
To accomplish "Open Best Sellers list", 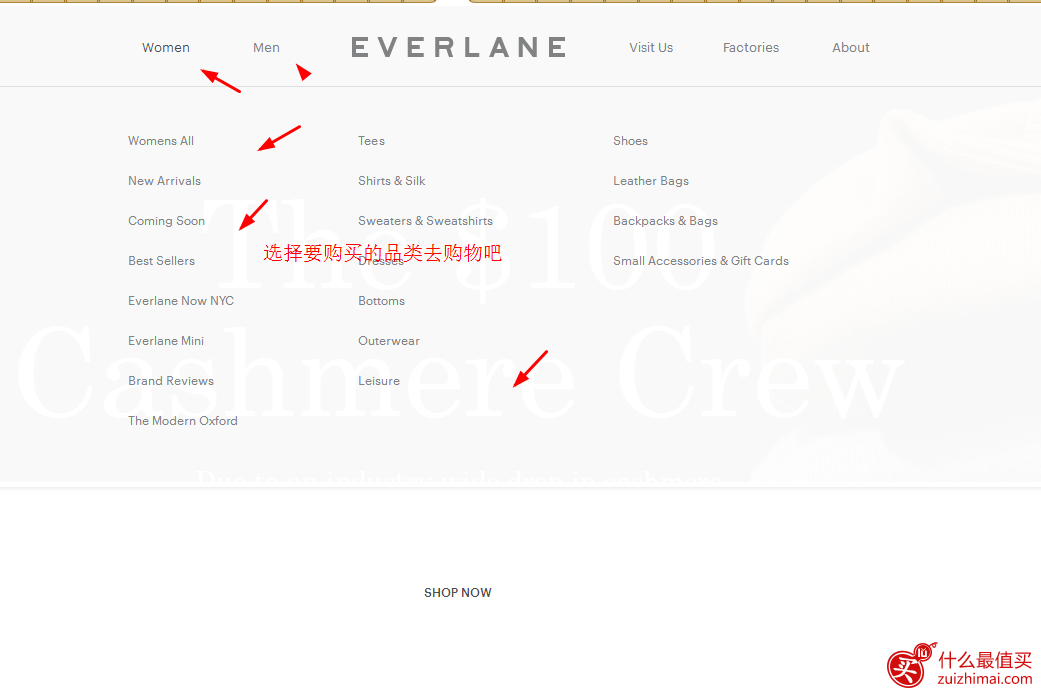I will [161, 261].
